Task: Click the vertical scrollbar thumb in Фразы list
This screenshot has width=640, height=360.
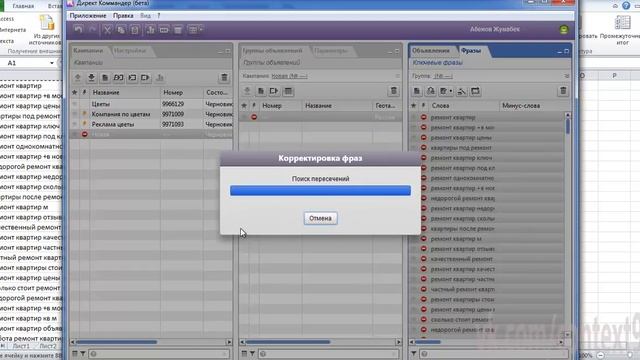Action: pos(568,126)
